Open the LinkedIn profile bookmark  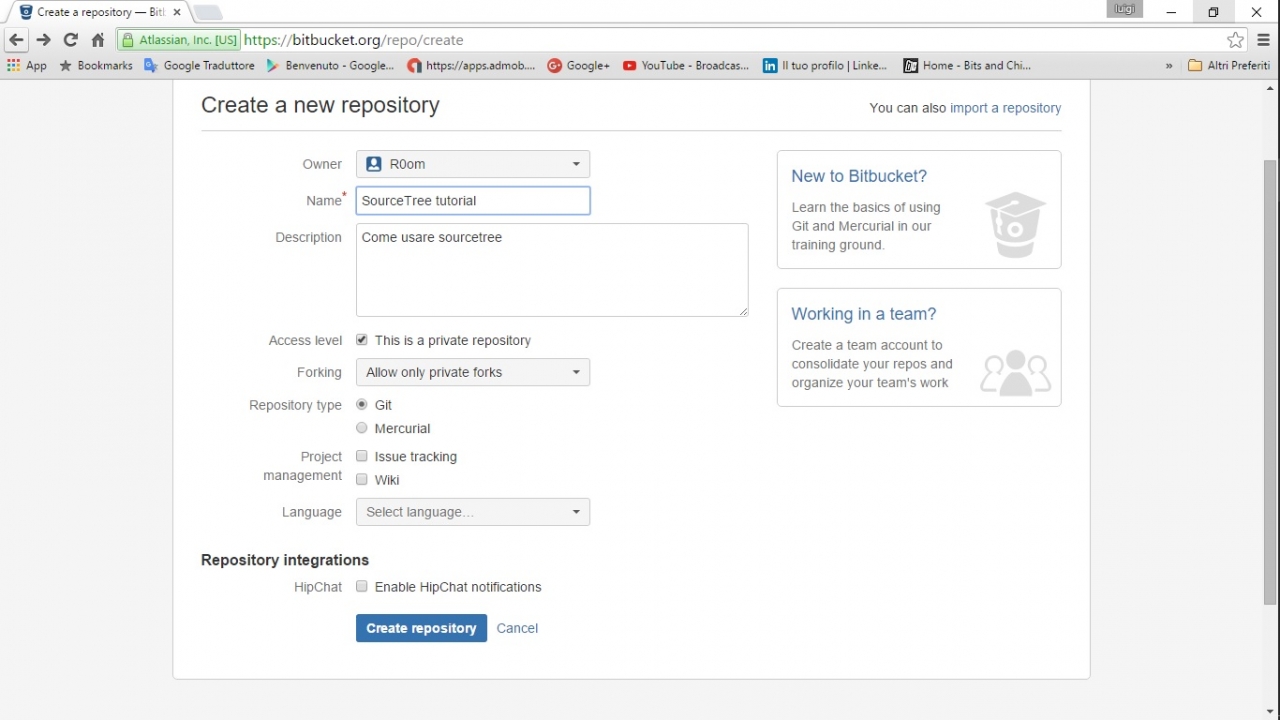pos(825,65)
